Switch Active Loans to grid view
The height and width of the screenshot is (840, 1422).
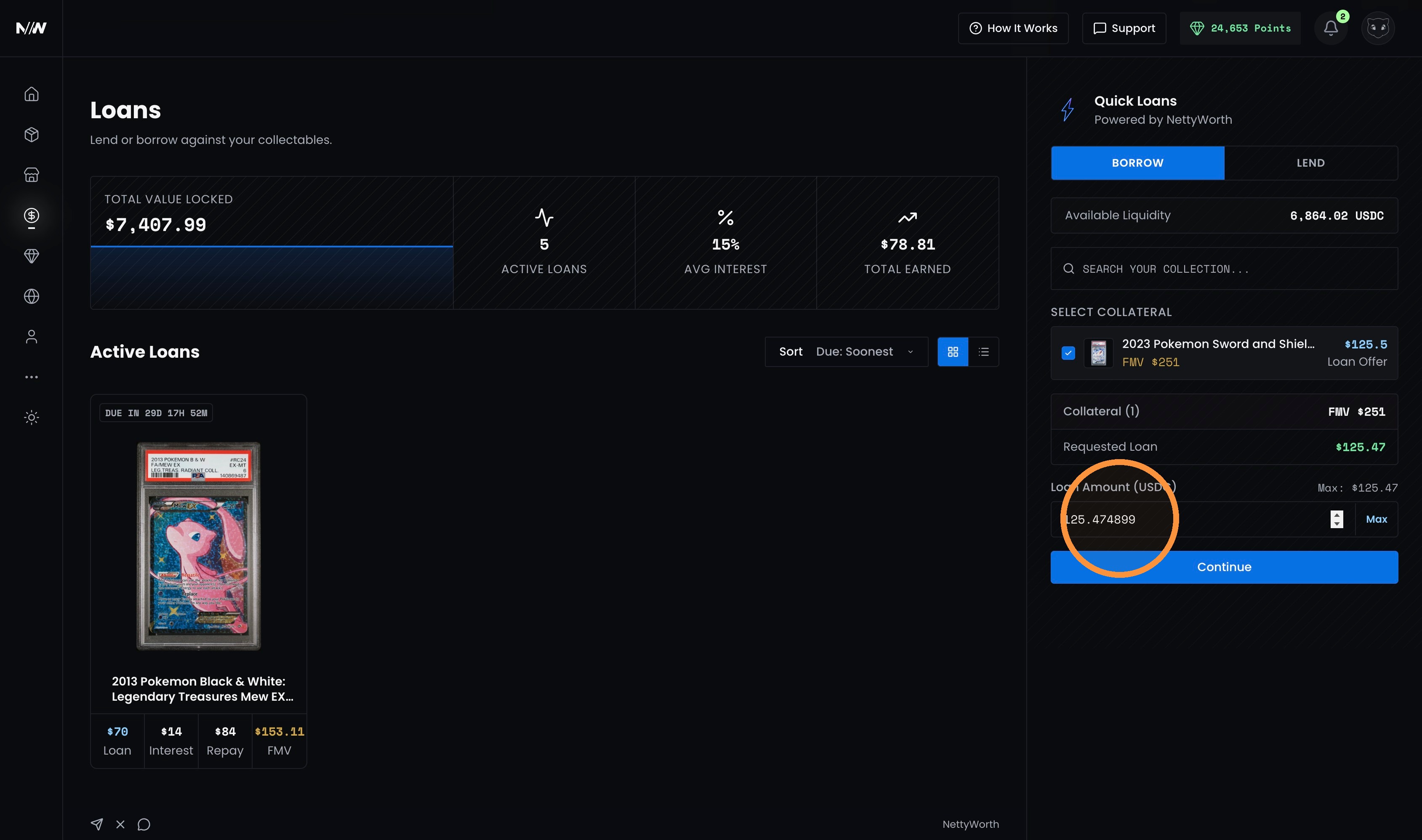953,351
